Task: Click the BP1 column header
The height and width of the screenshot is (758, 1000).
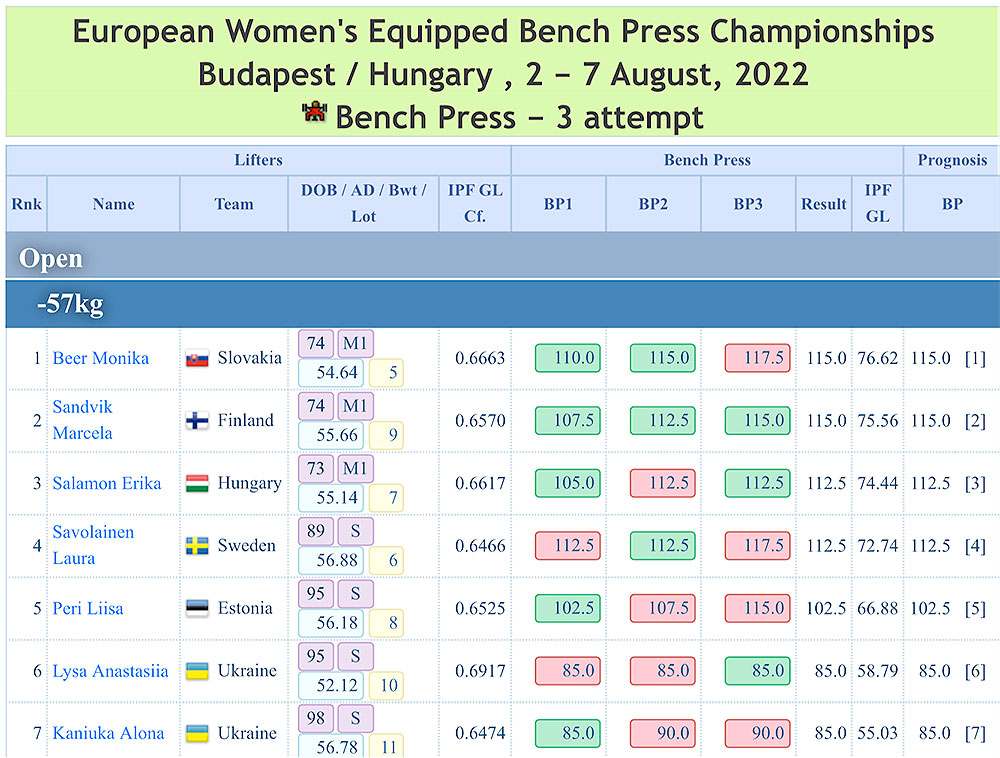Action: pyautogui.click(x=558, y=204)
